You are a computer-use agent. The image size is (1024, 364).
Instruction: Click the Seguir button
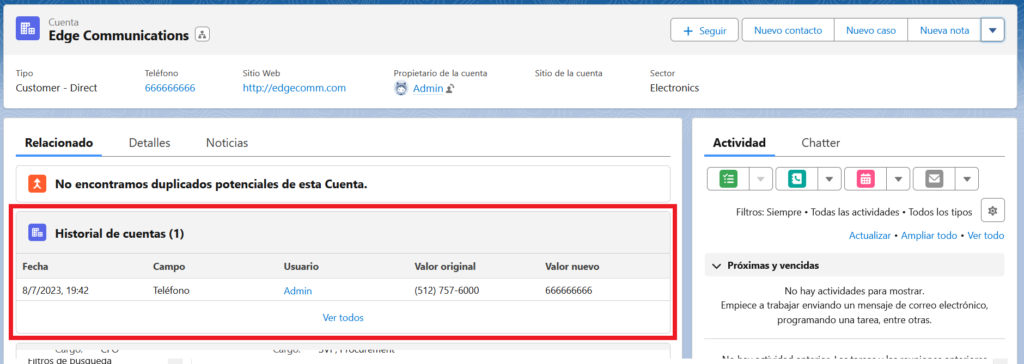704,30
